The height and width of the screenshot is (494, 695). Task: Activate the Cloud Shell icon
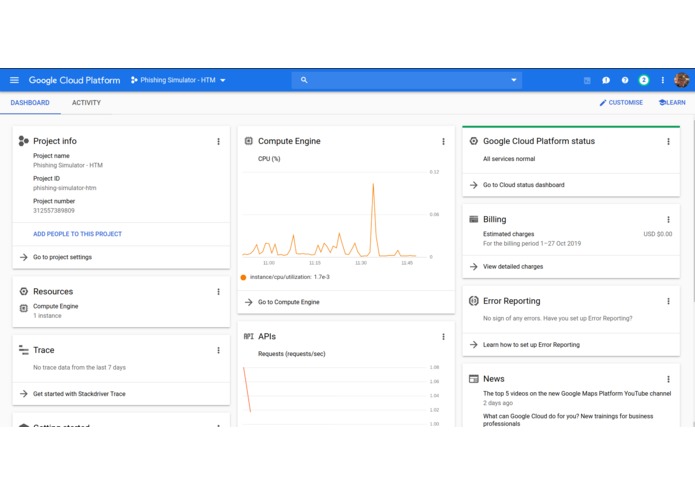point(587,80)
